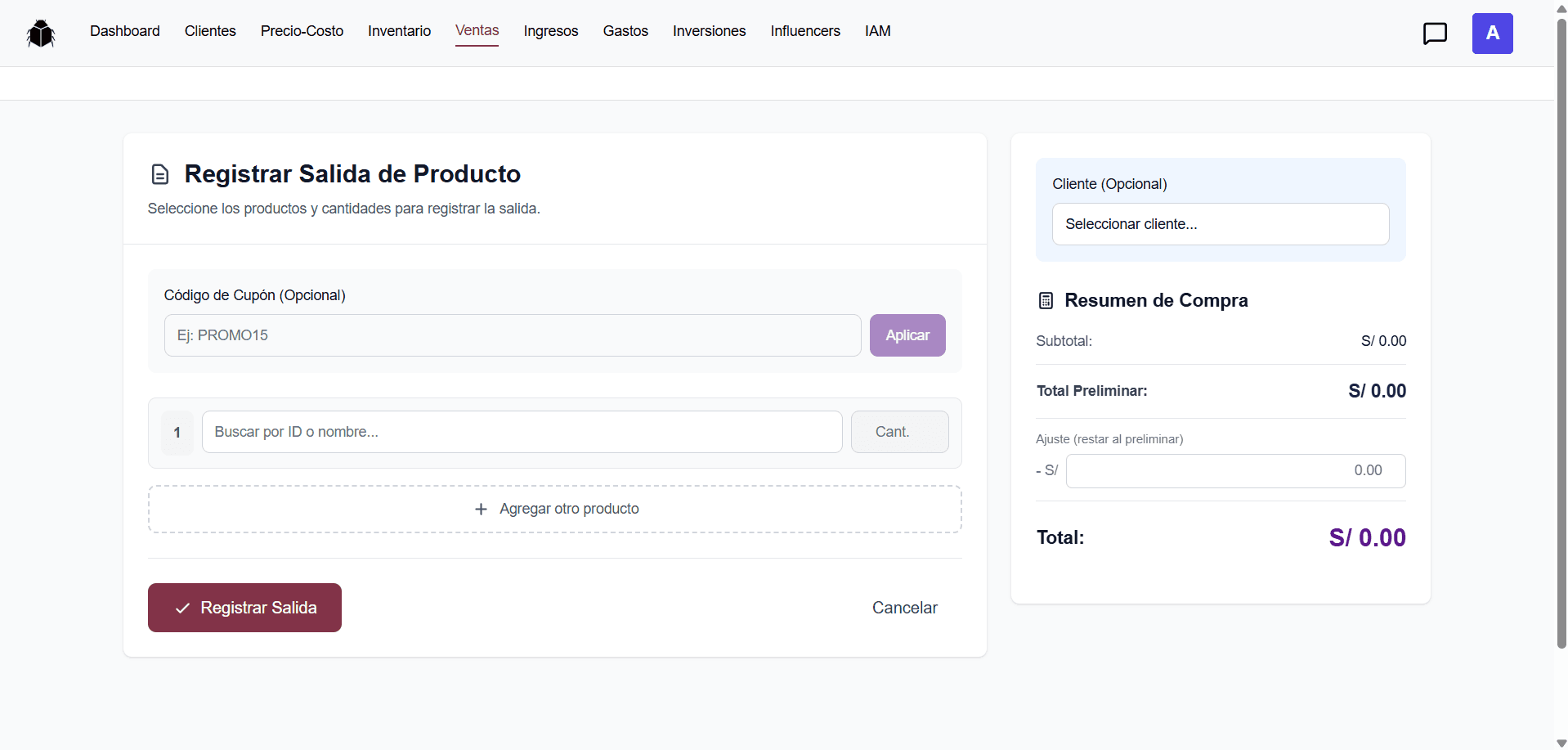
Task: Click the Cant. quantity field
Action: click(x=899, y=432)
